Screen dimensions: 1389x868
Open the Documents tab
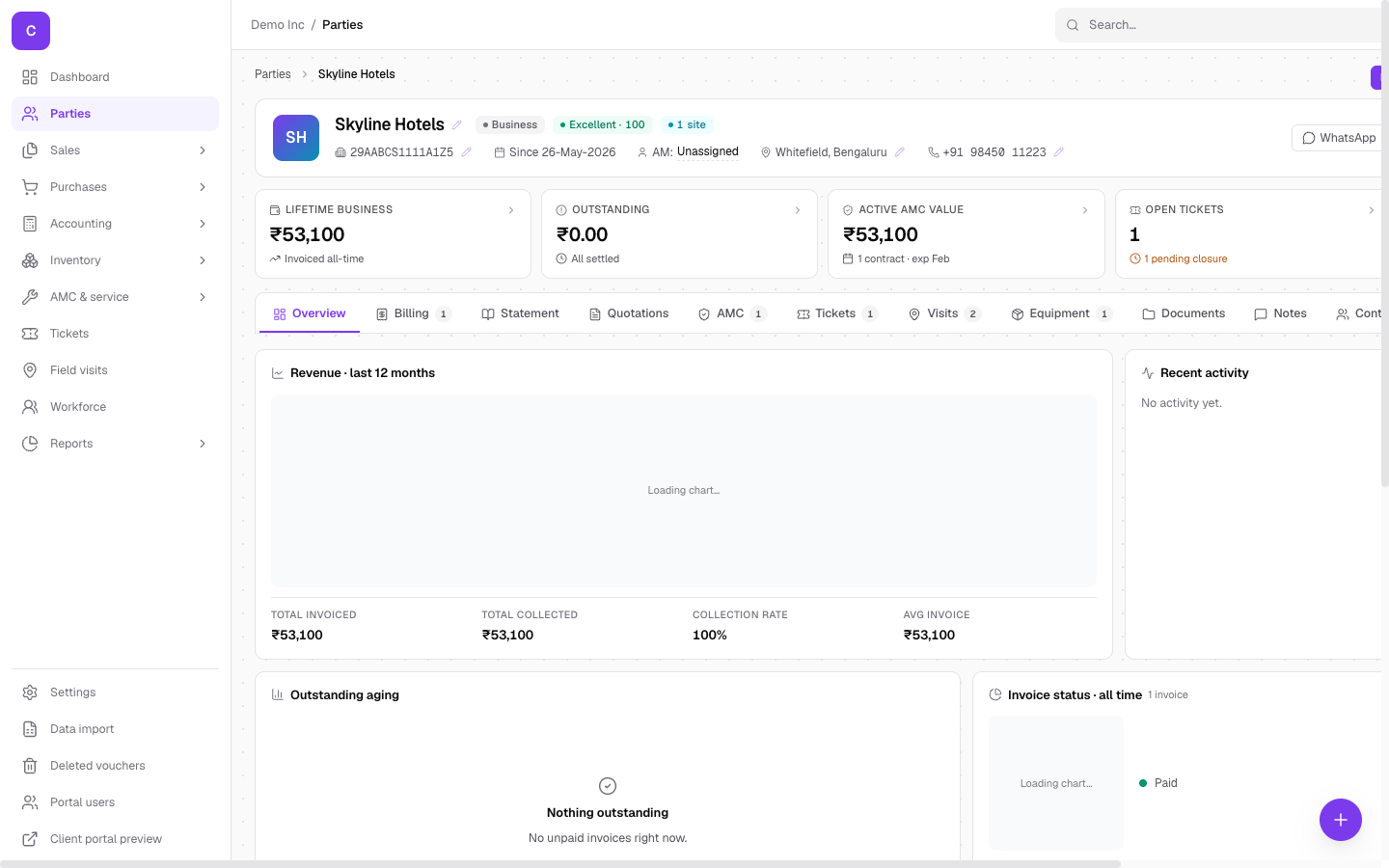point(1184,313)
